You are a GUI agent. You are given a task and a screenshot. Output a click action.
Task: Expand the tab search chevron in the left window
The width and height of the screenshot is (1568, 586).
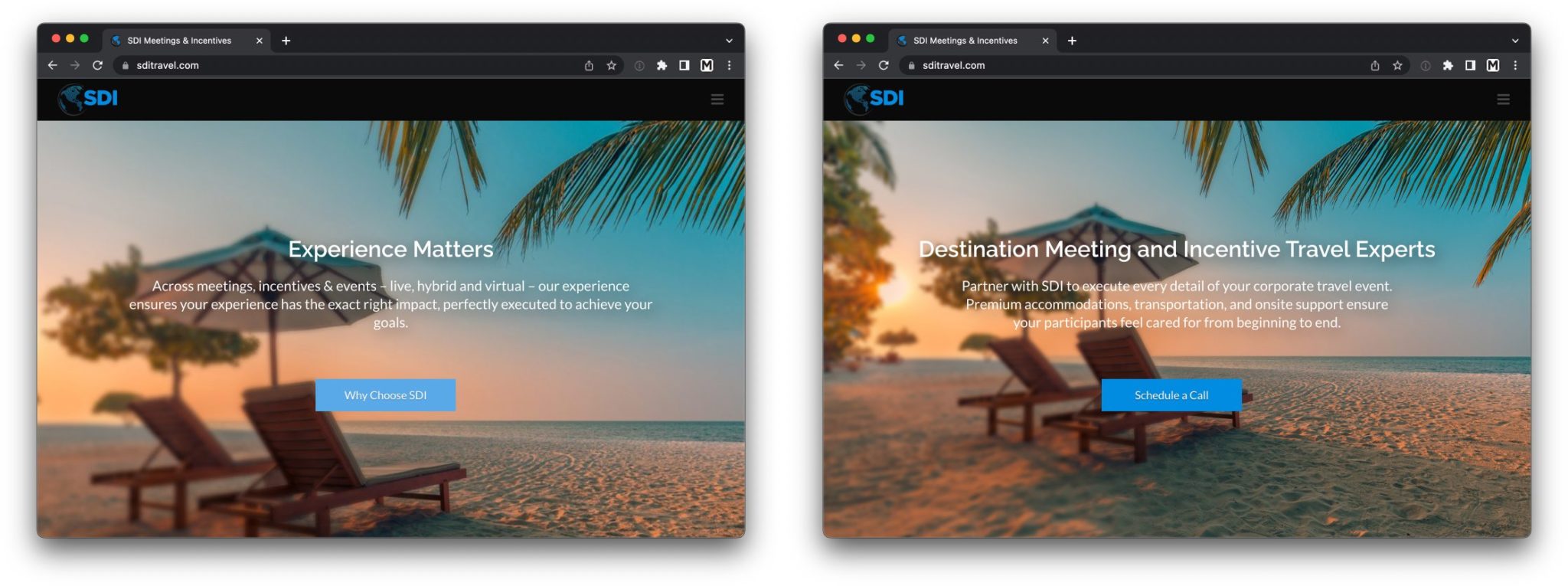729,41
